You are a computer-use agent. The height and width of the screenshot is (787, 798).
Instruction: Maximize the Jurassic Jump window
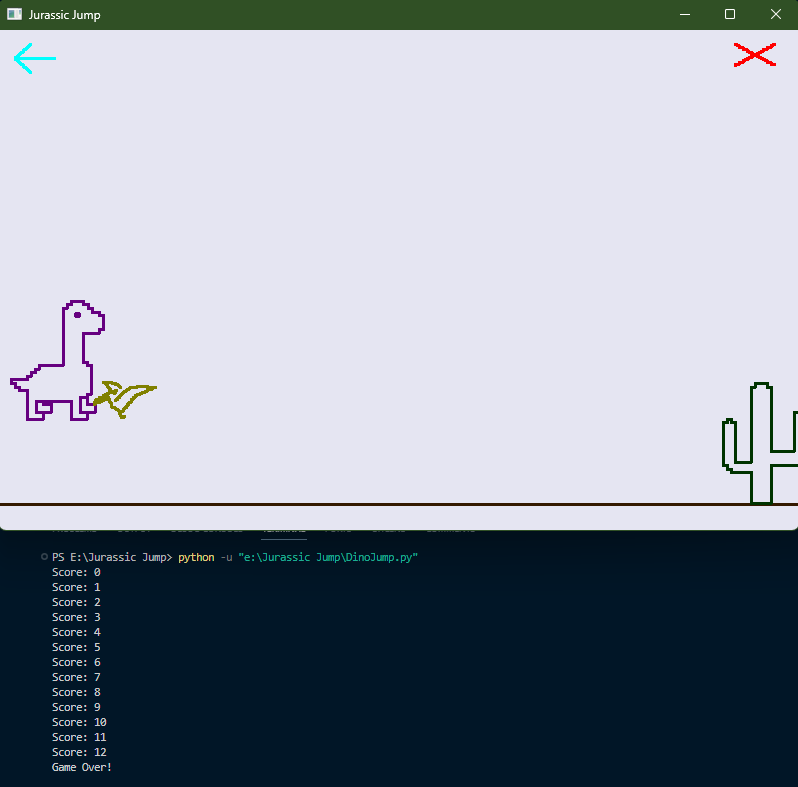click(730, 14)
